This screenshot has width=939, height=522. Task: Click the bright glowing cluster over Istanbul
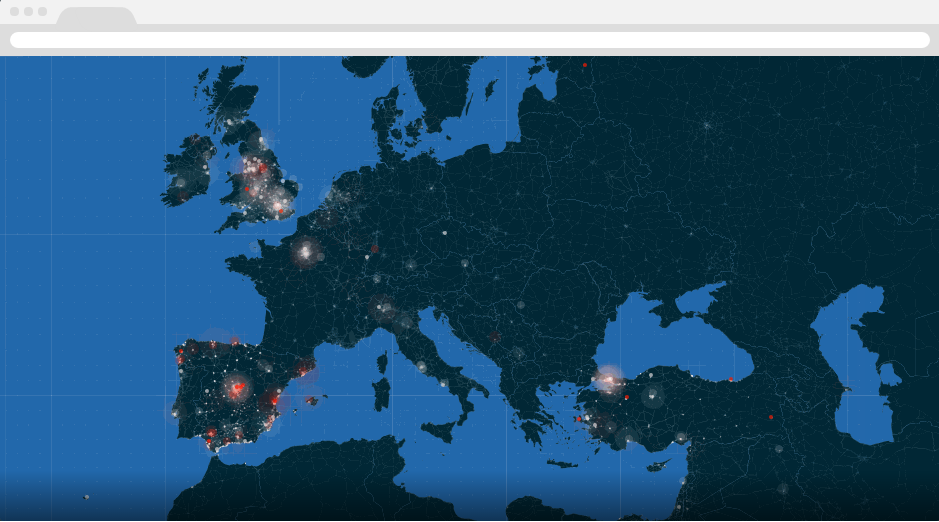click(x=608, y=380)
